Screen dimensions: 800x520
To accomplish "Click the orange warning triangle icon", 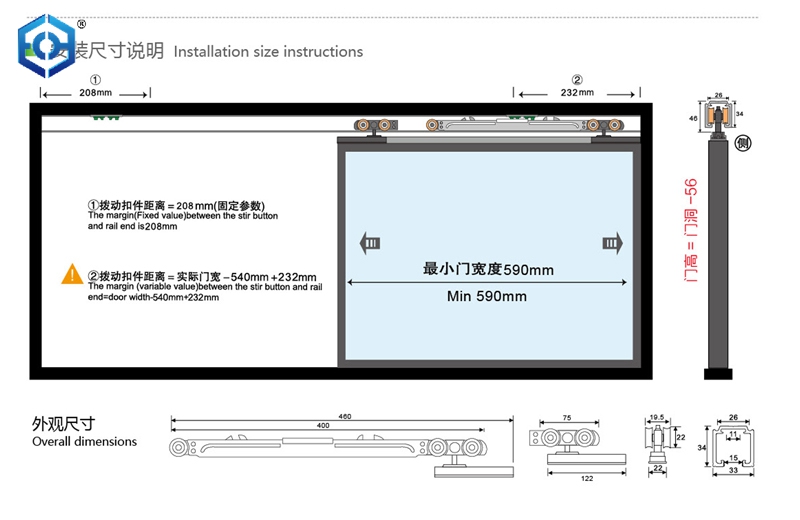I will [72, 273].
